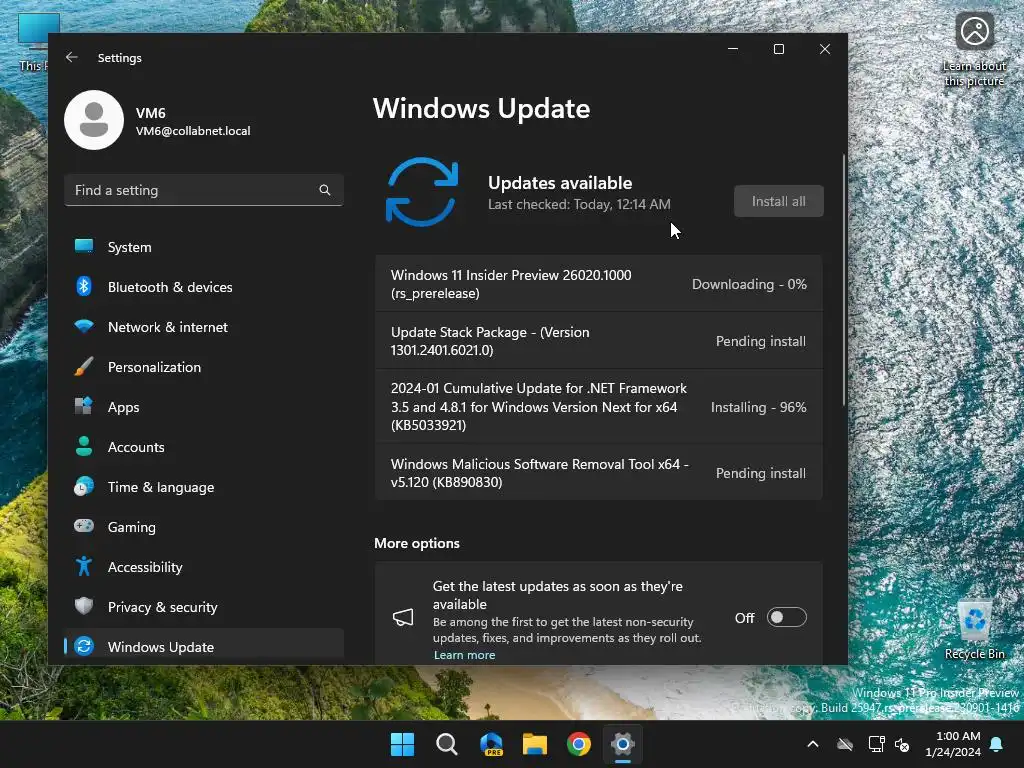Toggle Get the latest updates switch on
The width and height of the screenshot is (1024, 768).
(786, 617)
